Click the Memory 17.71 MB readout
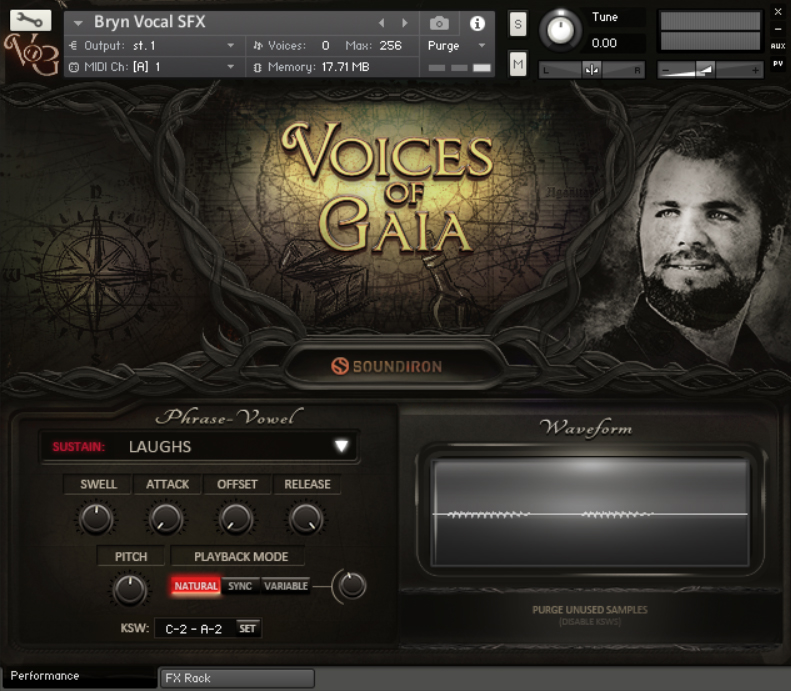 345,67
